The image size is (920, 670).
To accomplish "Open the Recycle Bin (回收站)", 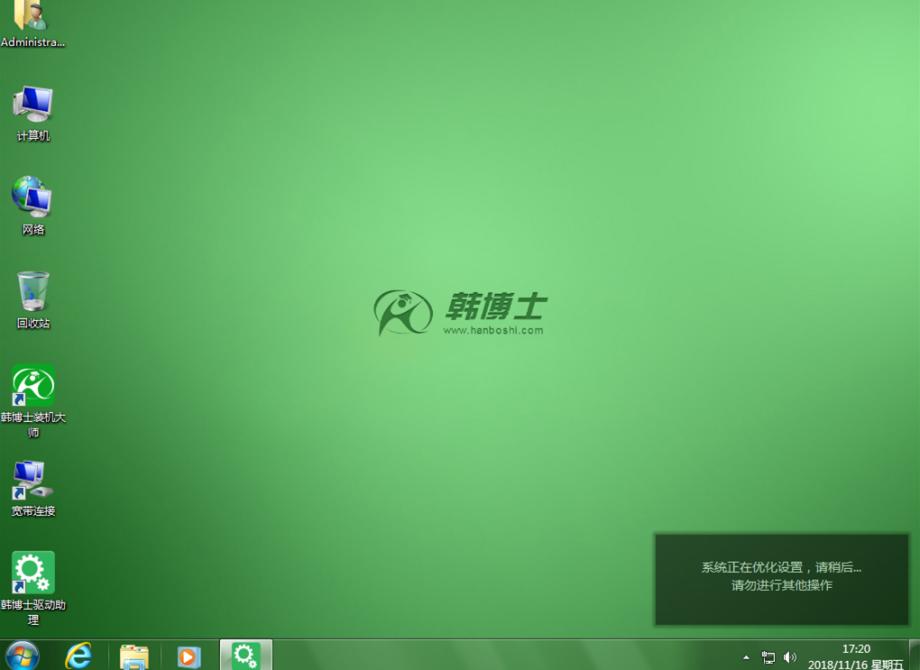I will click(x=33, y=290).
